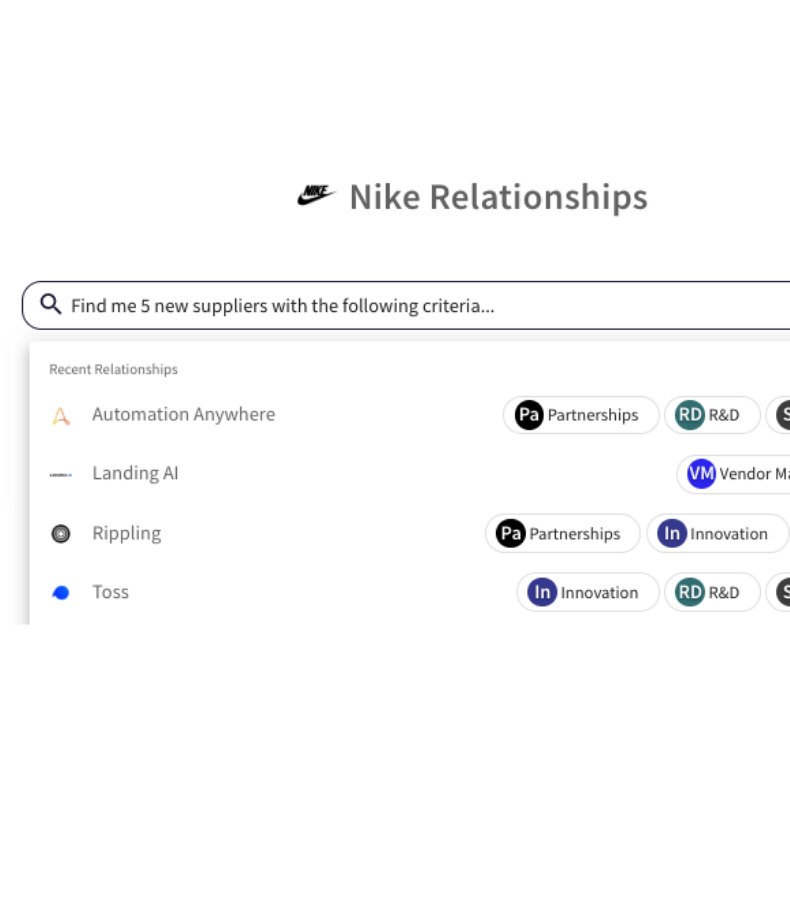Screen dimensions: 790x920
Task: Click the Nike swoosh logo
Action: (316, 195)
